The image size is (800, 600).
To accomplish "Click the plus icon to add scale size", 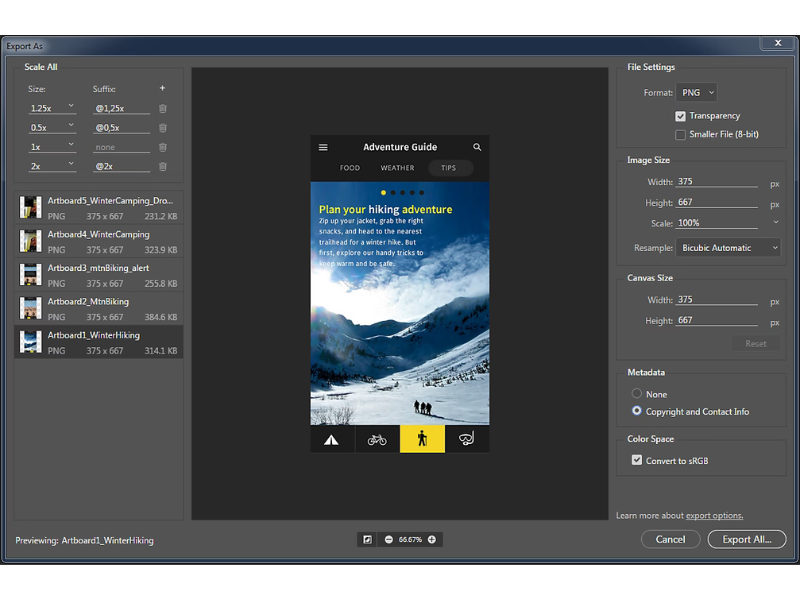I will (162, 88).
